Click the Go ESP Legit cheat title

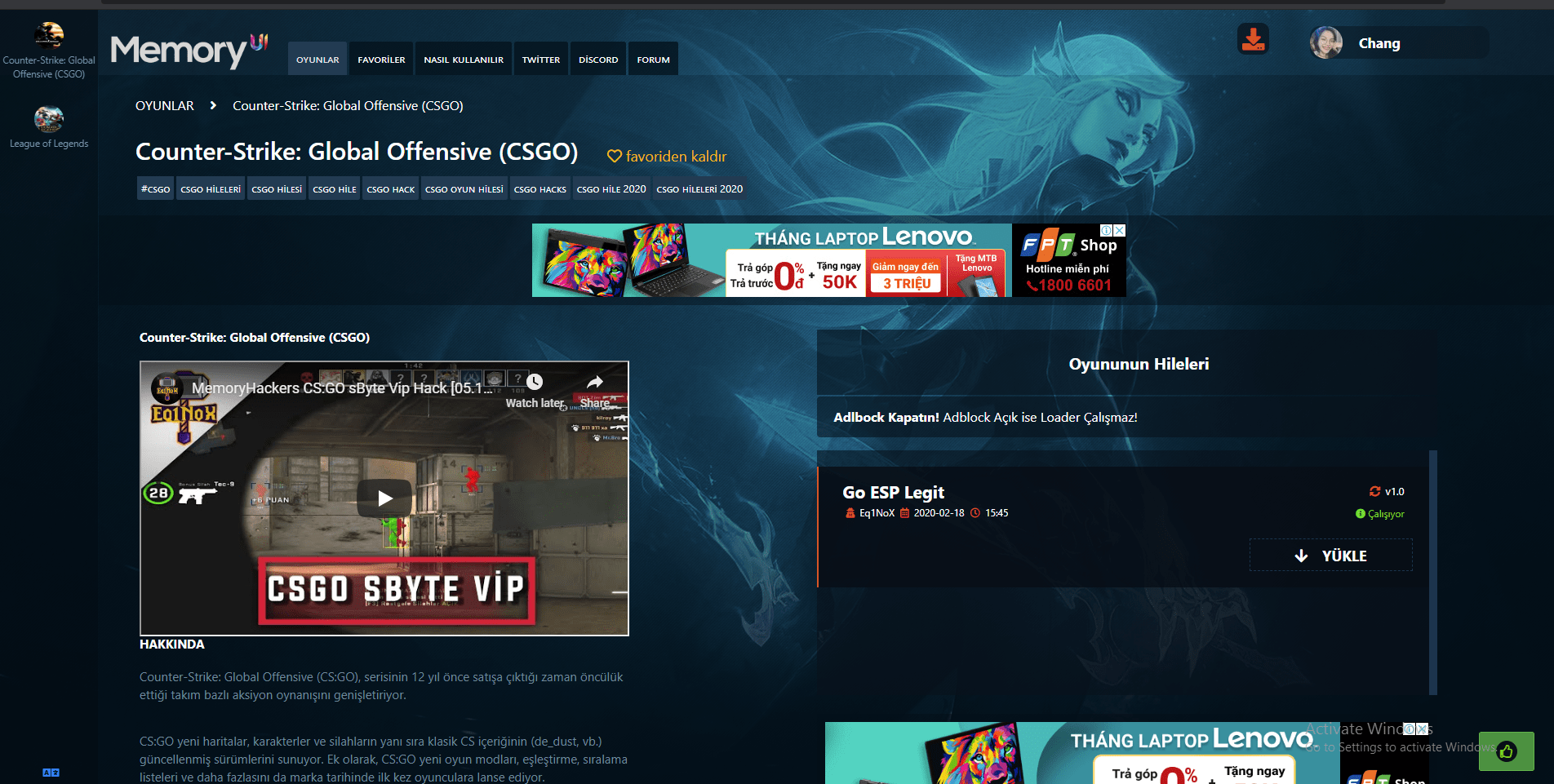coord(893,493)
